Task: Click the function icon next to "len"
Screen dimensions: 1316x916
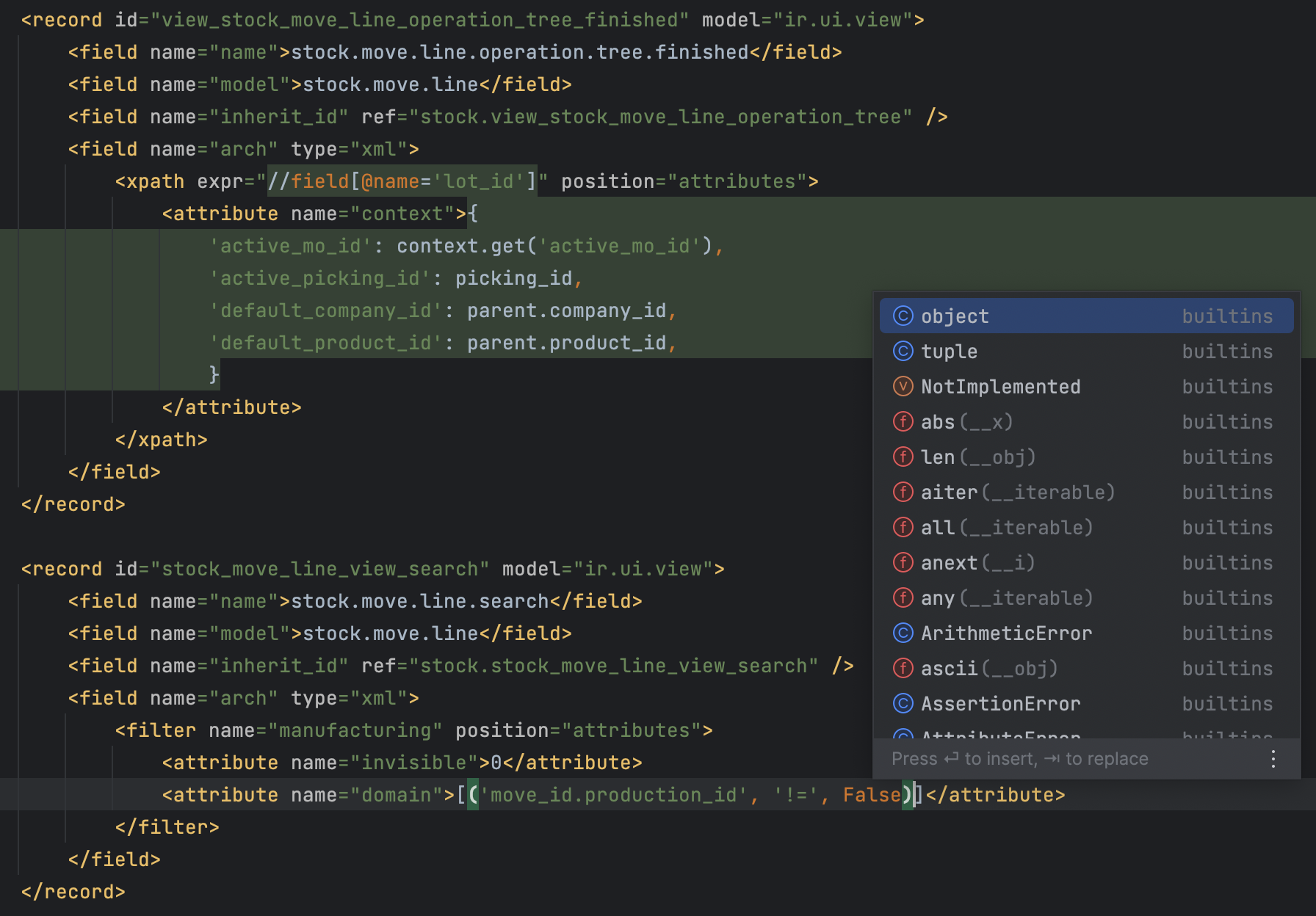Action: point(903,457)
